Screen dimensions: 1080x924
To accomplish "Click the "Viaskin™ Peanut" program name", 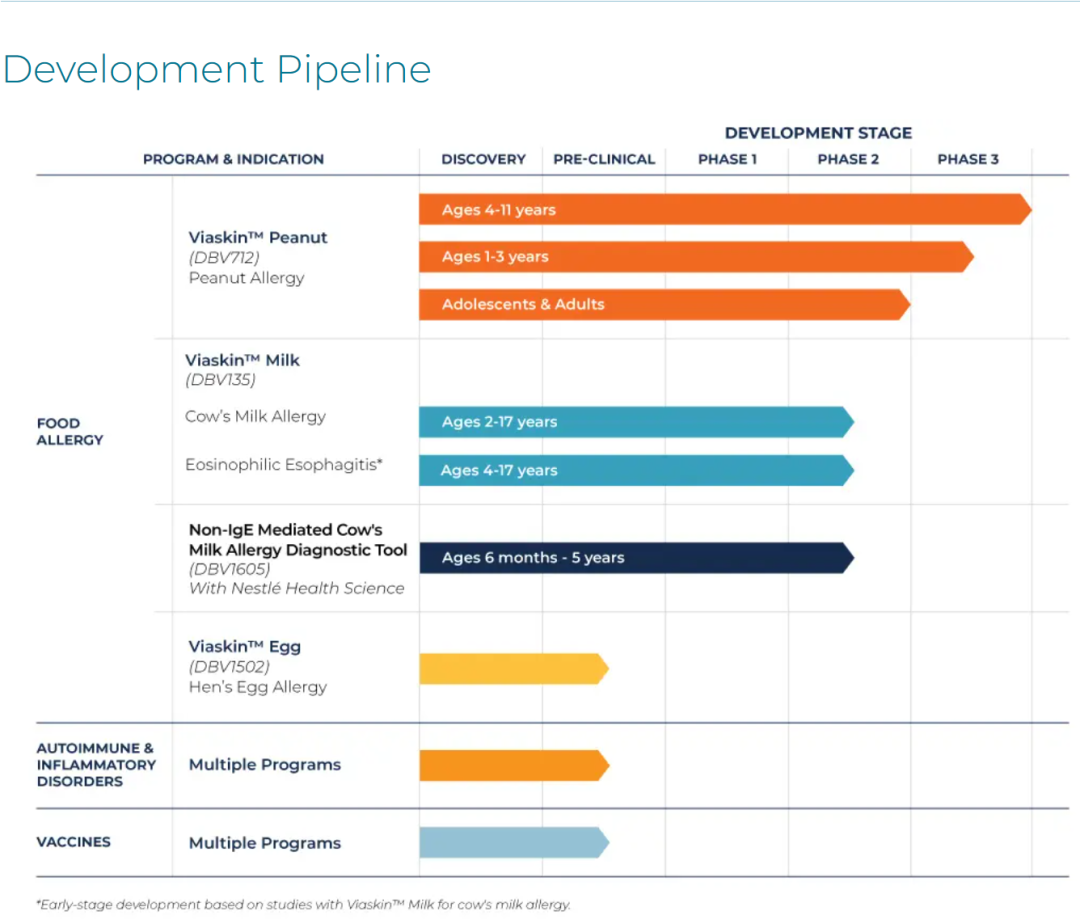I will coord(258,238).
